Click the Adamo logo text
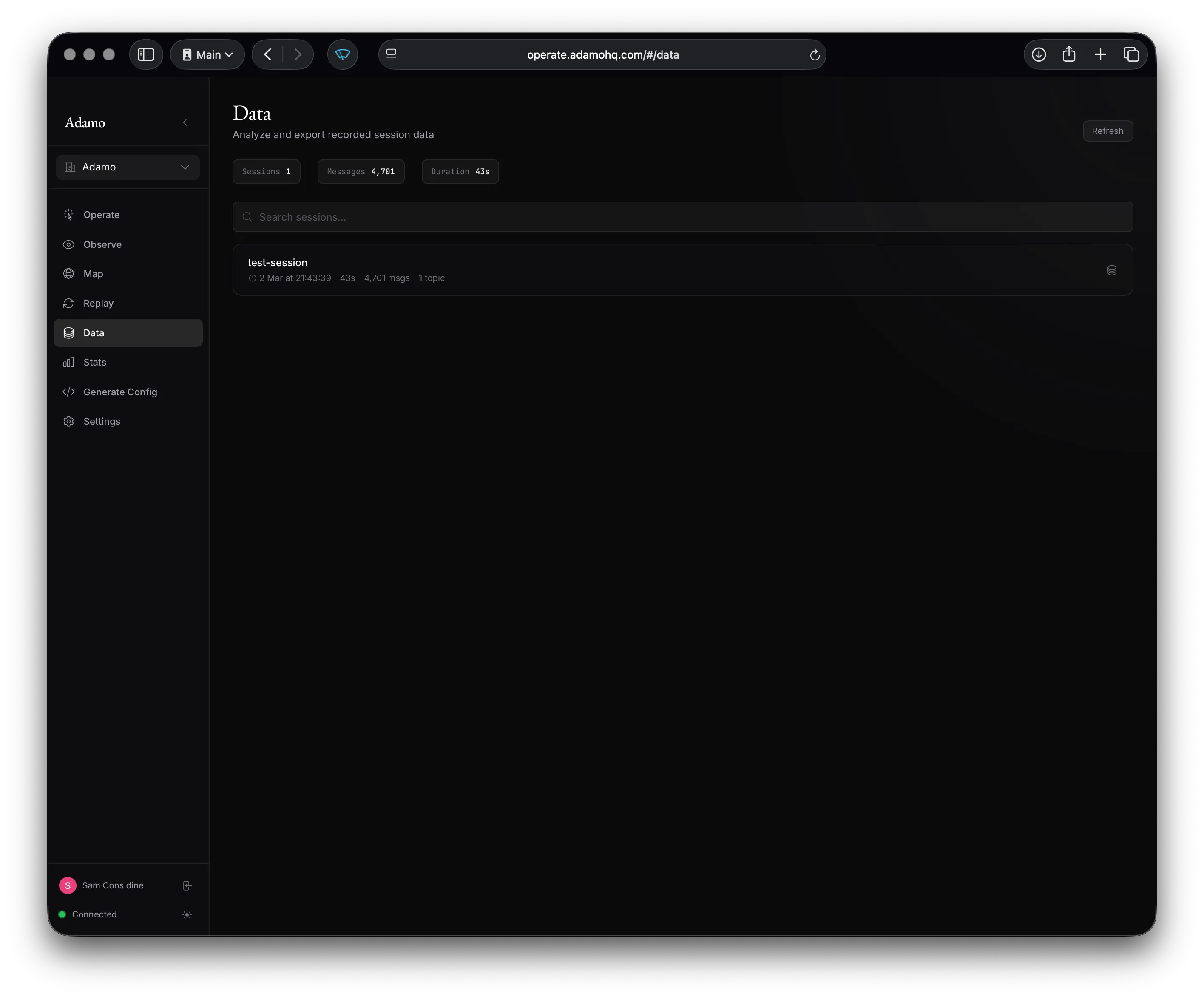 click(x=85, y=123)
